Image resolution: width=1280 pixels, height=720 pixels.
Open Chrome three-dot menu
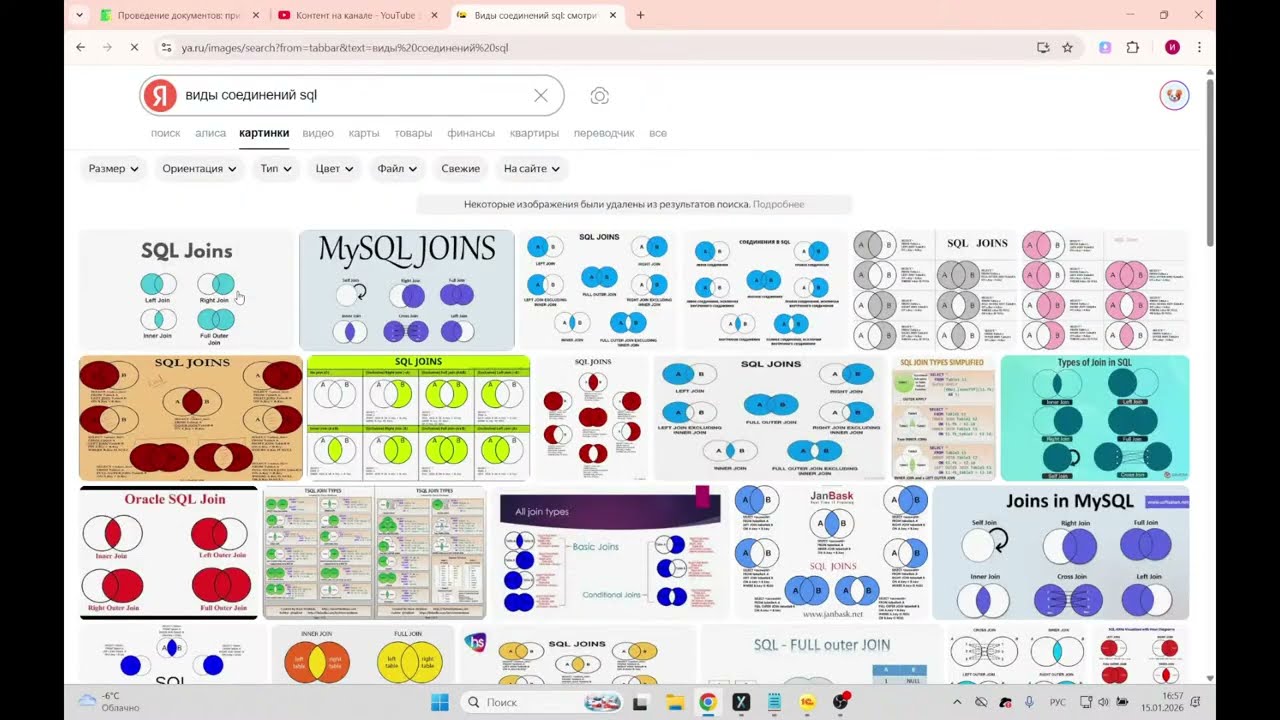(x=1199, y=47)
